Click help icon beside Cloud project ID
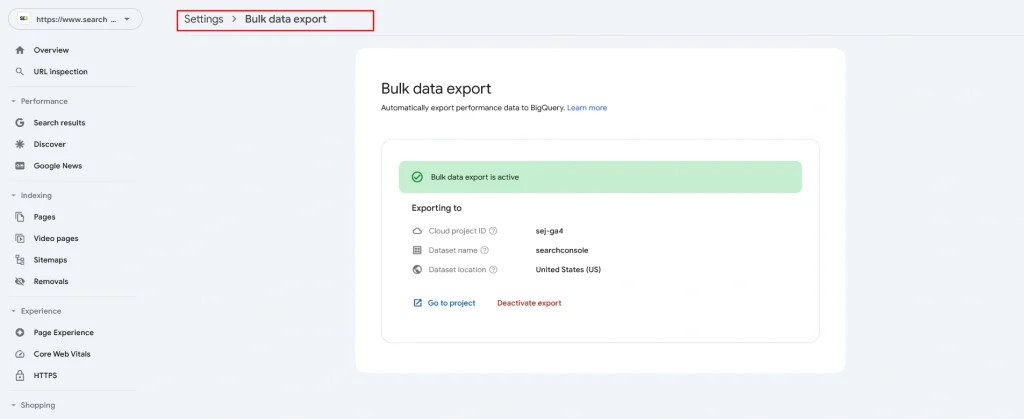This screenshot has width=1024, height=419. [x=493, y=230]
